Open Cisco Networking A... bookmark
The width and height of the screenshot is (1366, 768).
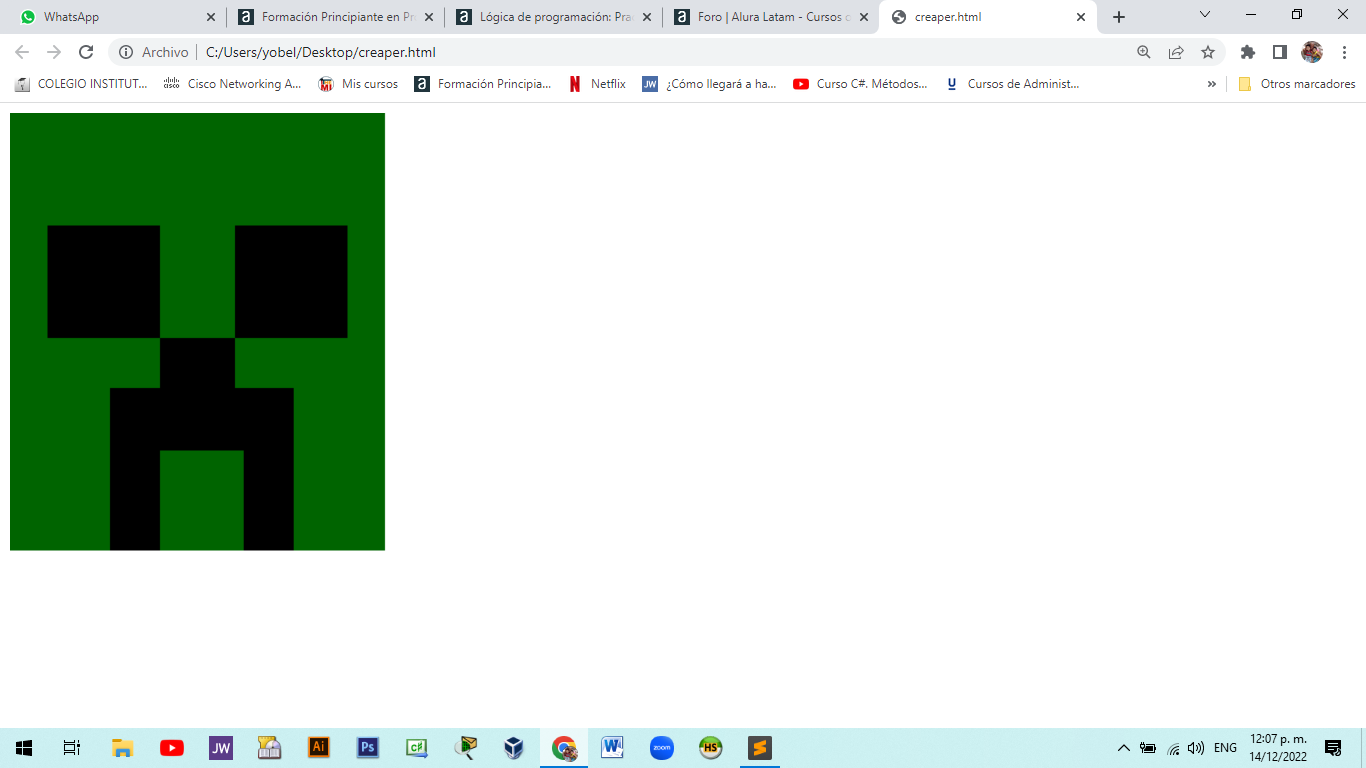click(232, 84)
